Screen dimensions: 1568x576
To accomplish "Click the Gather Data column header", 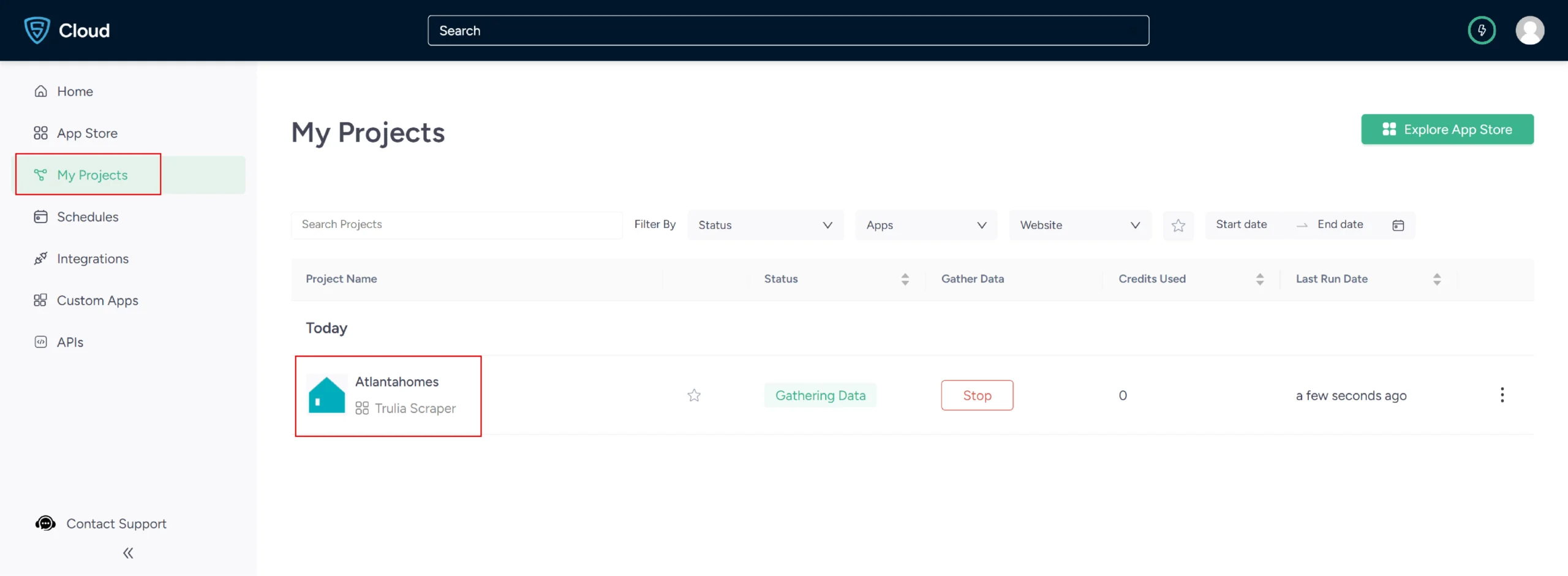I will [x=973, y=279].
